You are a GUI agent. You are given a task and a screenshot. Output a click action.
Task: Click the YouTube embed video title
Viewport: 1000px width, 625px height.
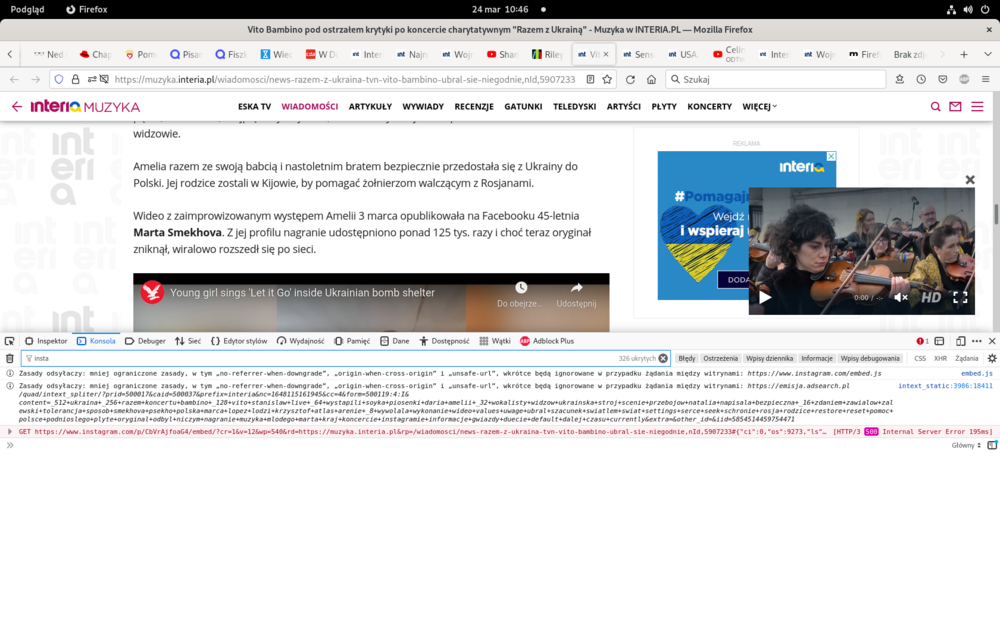[302, 293]
